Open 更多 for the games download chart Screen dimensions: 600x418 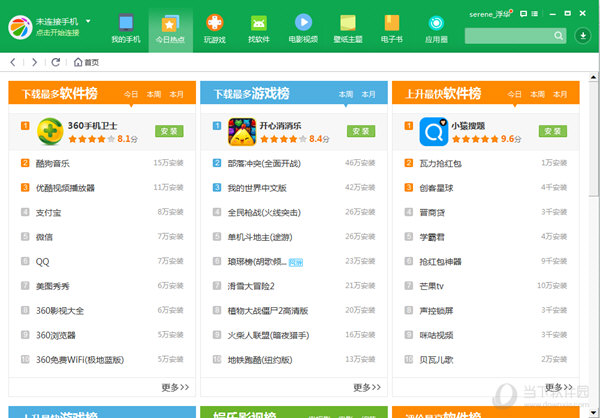367,387
